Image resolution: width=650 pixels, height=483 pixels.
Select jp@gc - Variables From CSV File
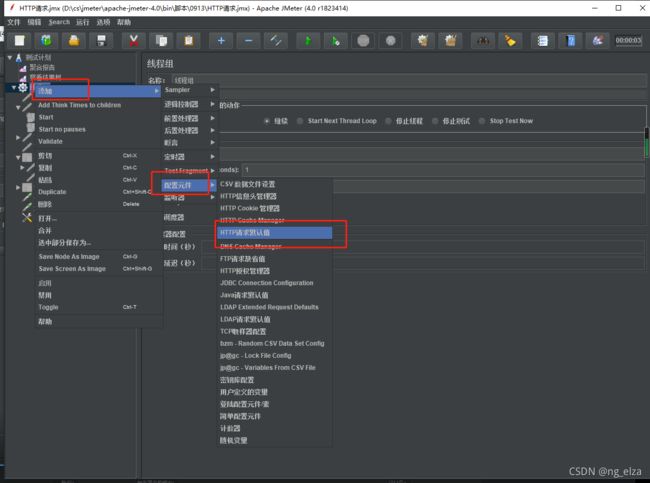[x=267, y=368]
